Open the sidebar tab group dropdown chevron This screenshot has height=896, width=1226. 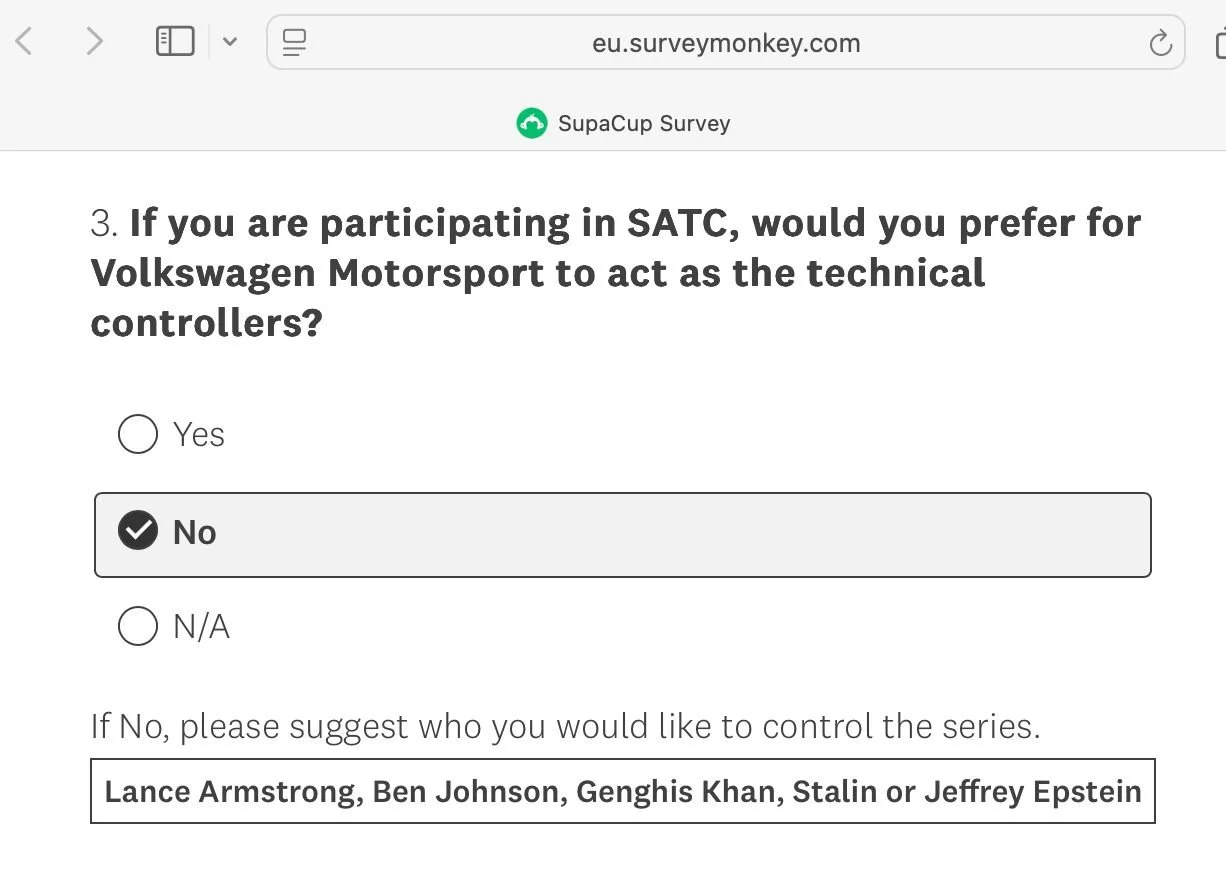pyautogui.click(x=230, y=42)
